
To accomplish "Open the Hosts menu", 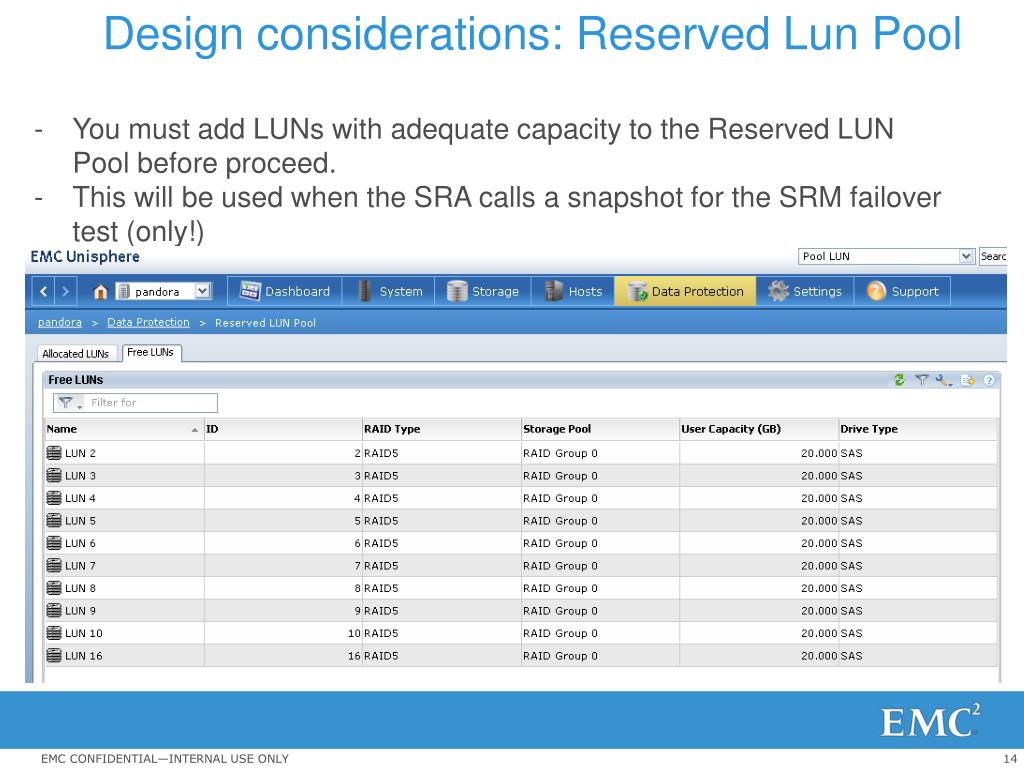I will click(573, 291).
